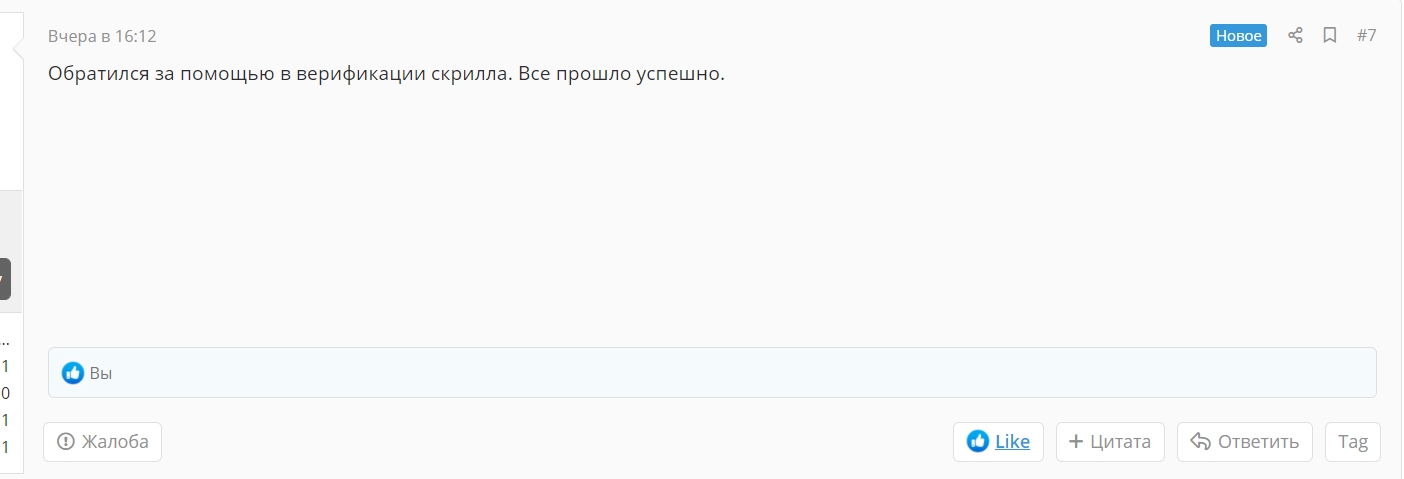Reply using the Ответить label

1258,441
